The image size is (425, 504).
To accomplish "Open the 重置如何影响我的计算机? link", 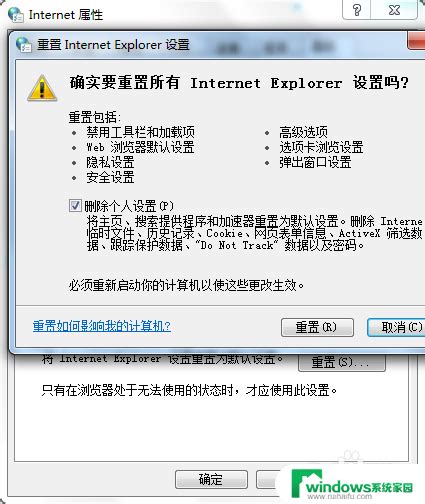I will (x=102, y=326).
